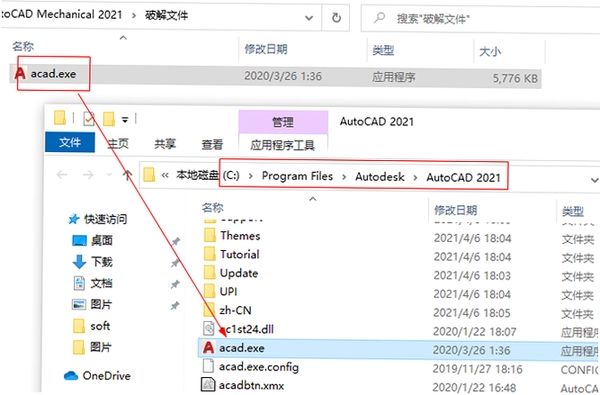
Task: Click the new folder icon in the quick access toolbar
Action: pyautogui.click(x=109, y=119)
